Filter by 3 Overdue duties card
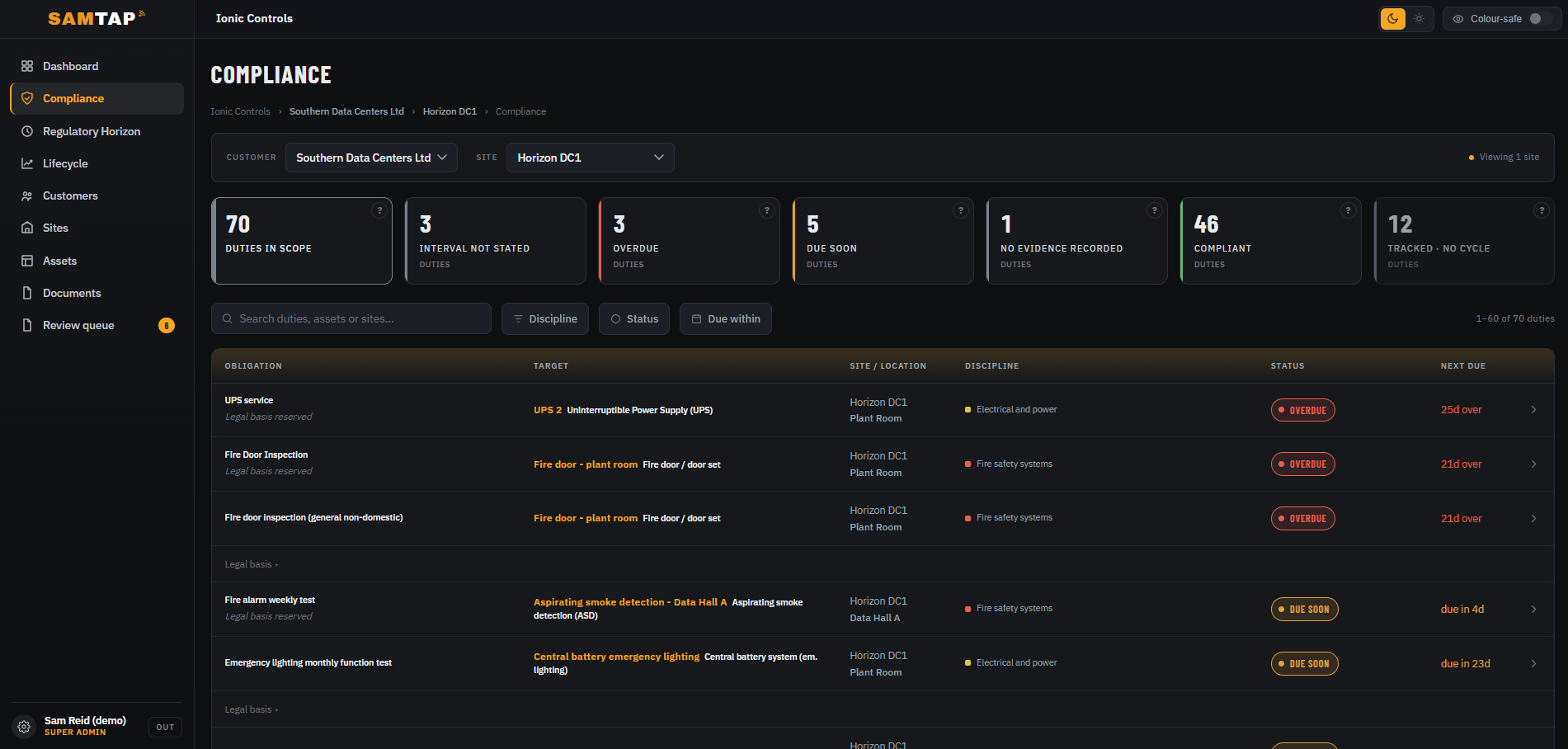 (690, 241)
